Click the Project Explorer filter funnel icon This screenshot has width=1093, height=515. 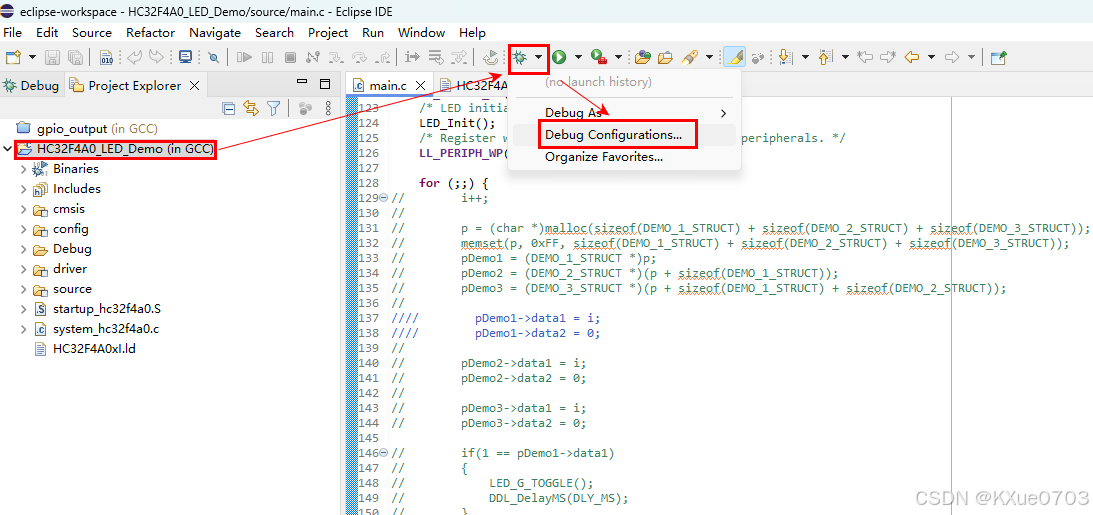pos(274,108)
